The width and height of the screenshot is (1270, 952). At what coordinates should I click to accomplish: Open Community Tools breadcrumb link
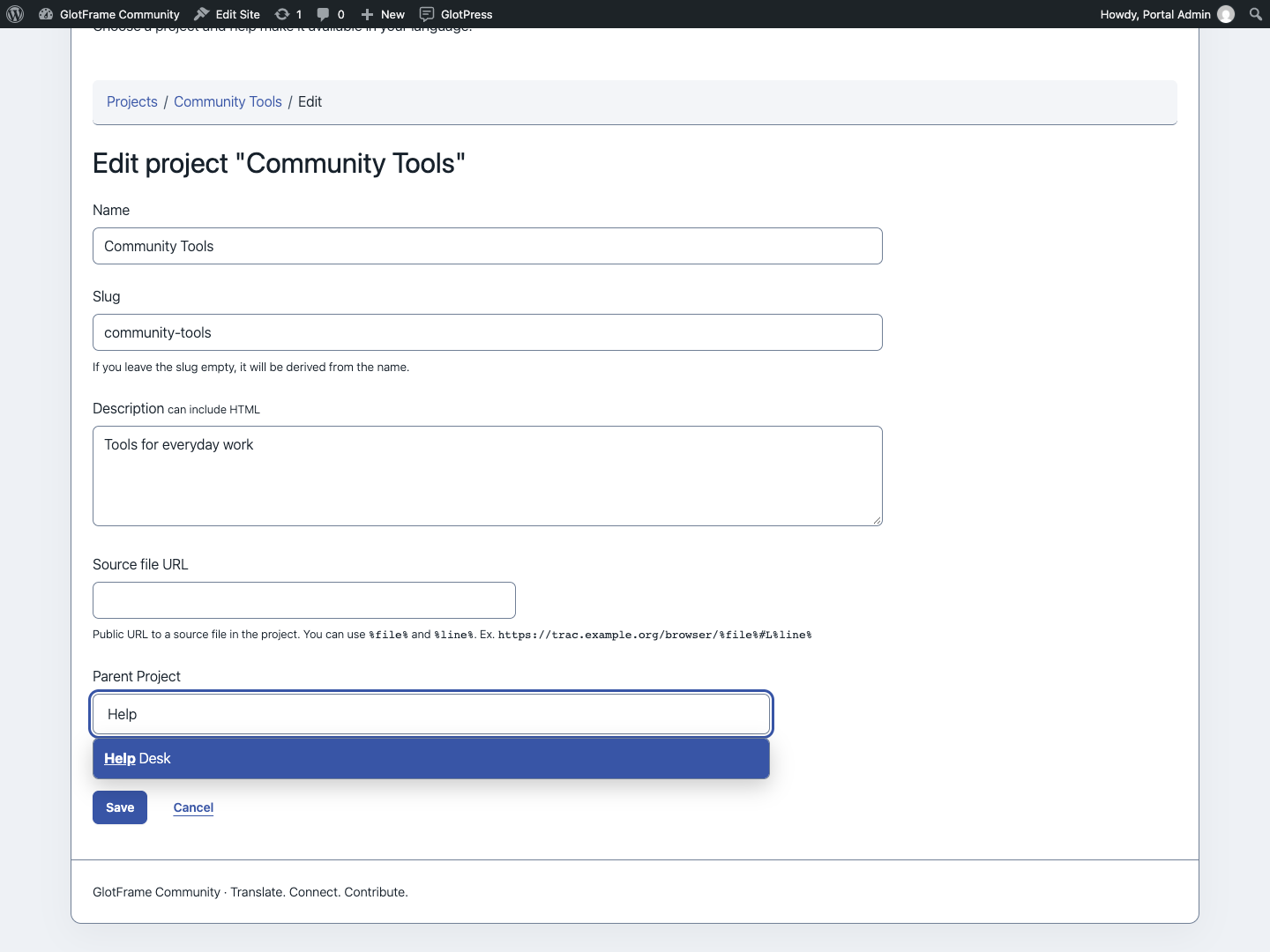(x=228, y=101)
